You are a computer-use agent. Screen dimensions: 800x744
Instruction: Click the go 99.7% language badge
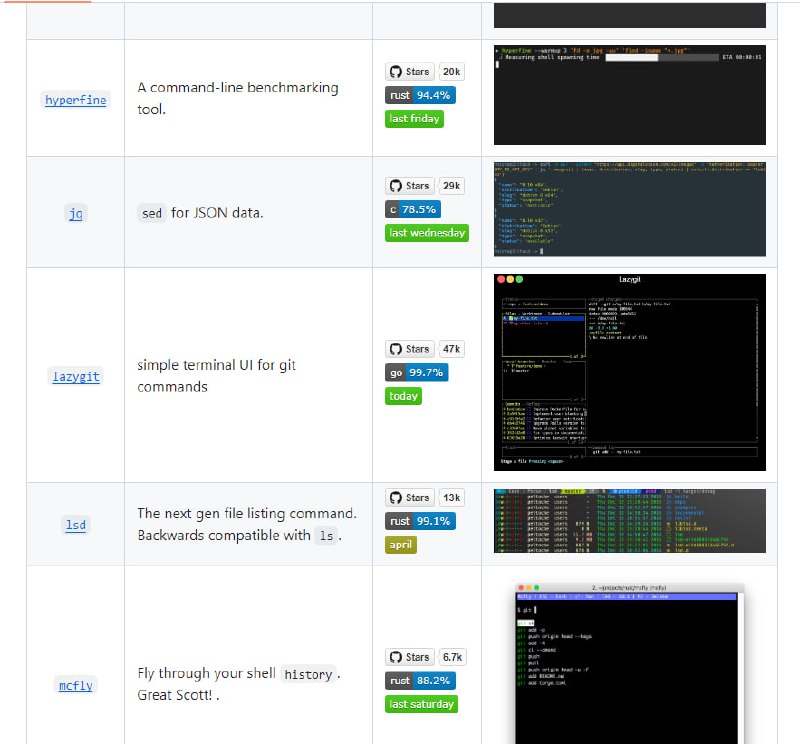coord(416,372)
